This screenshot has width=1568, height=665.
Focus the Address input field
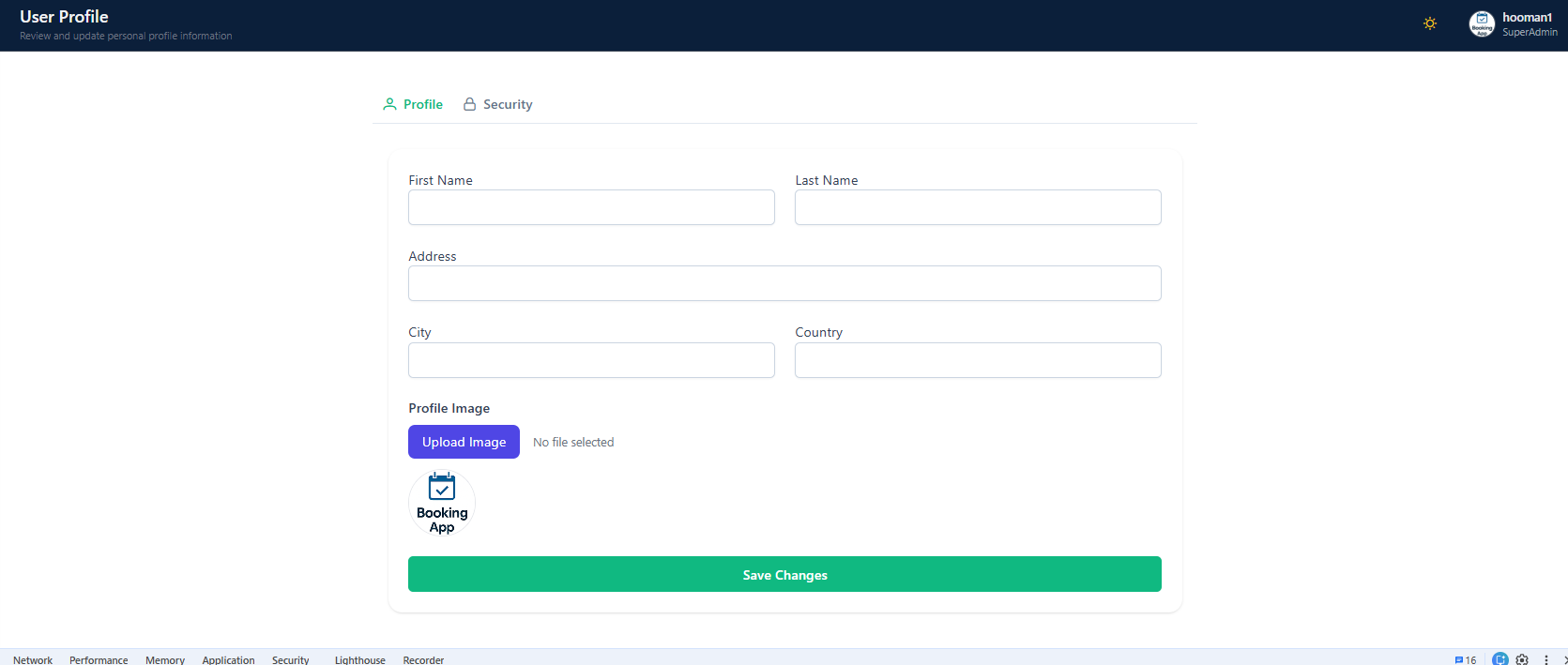click(x=784, y=283)
